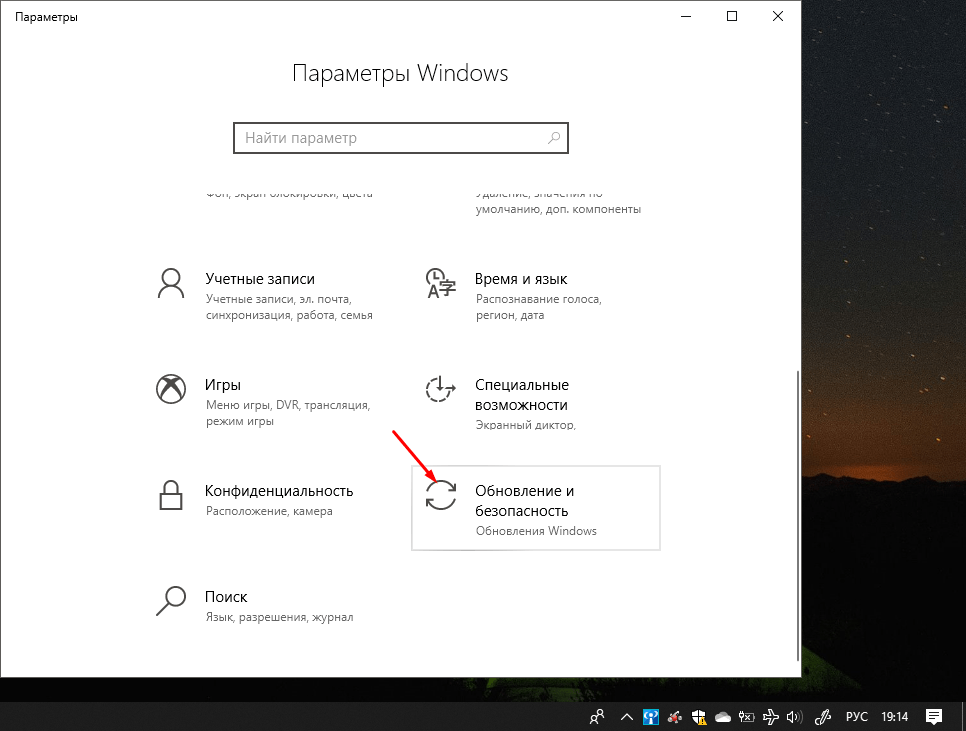Show hidden tray icons chevron

[x=627, y=717]
